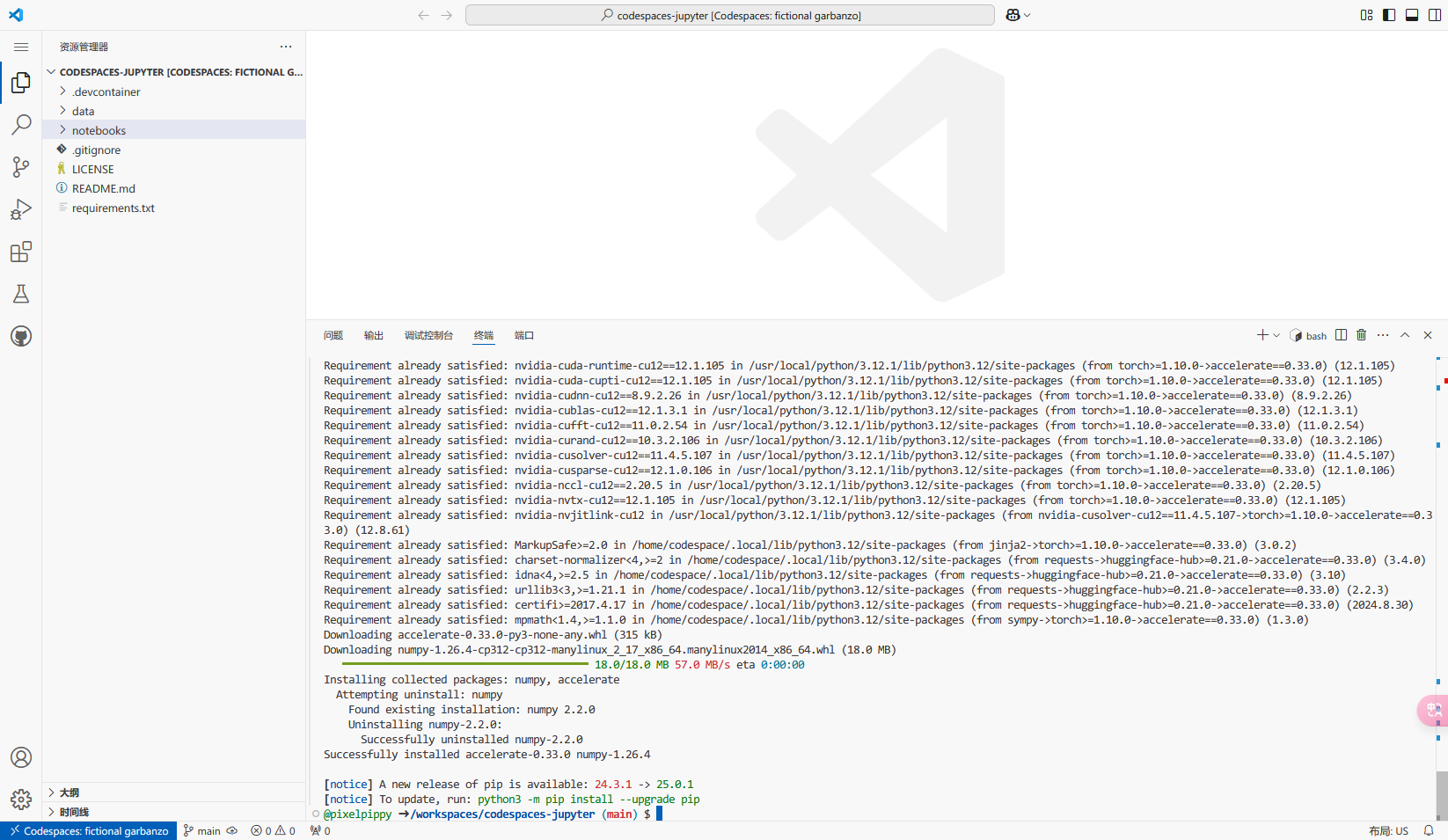Open the hamburger application menu

click(x=21, y=47)
